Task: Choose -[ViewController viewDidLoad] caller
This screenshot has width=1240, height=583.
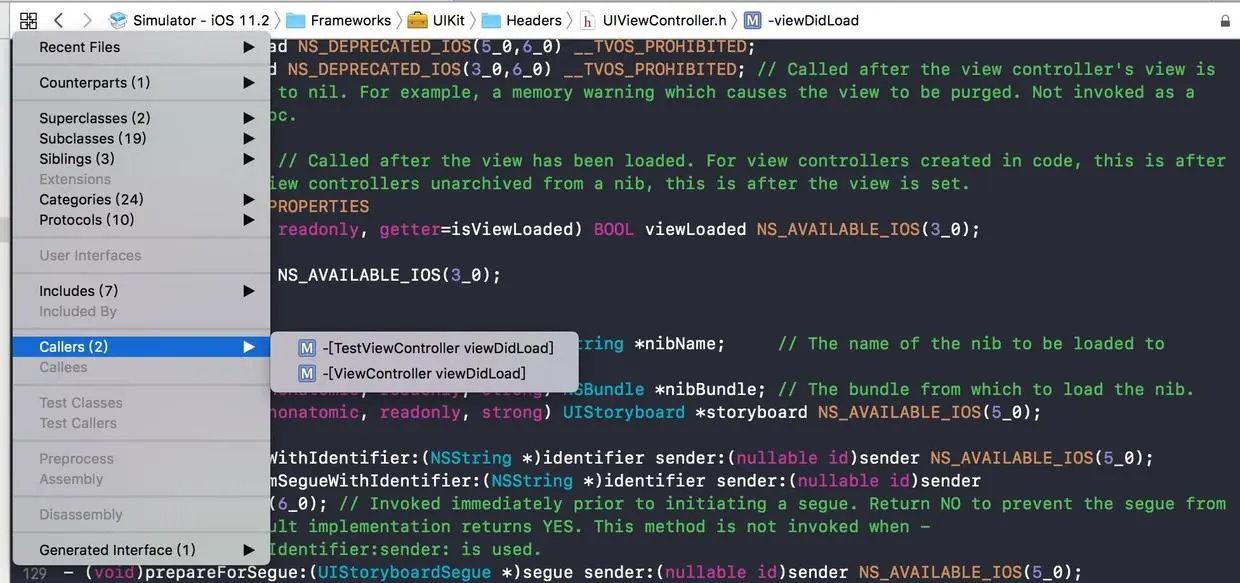Action: (x=425, y=373)
